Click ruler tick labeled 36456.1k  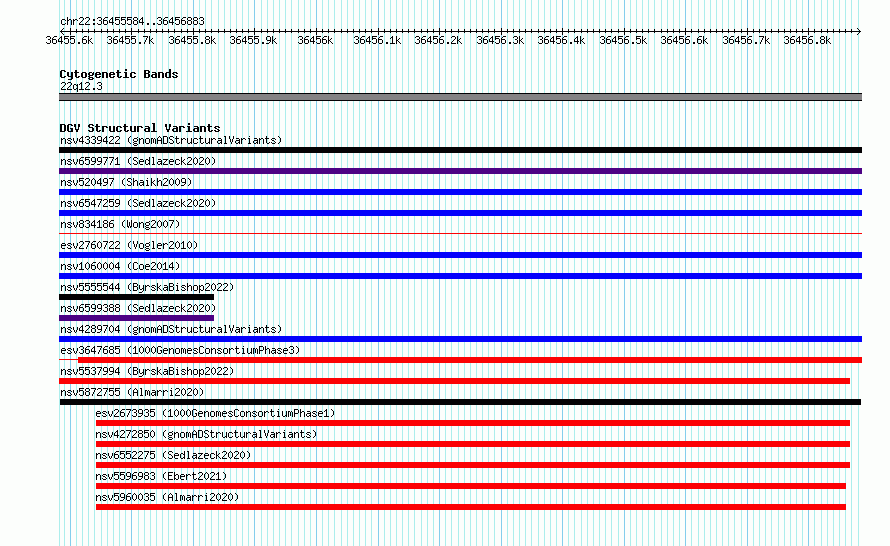377,40
